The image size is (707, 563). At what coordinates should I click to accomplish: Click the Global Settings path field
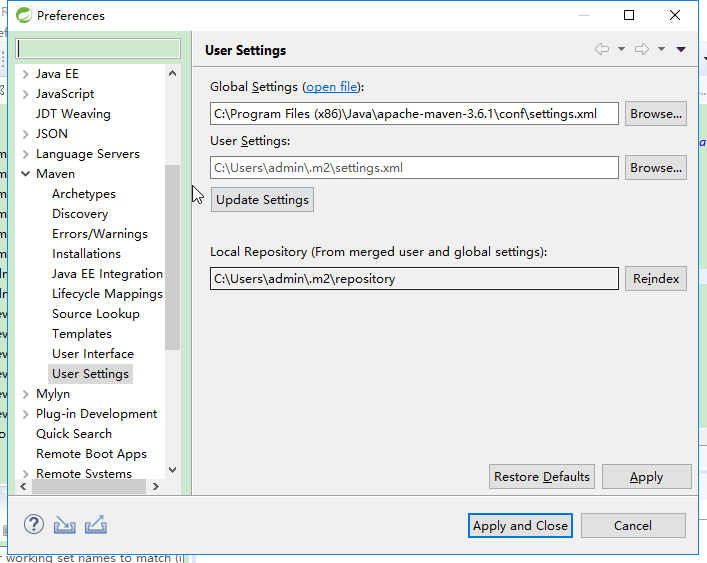(x=414, y=114)
